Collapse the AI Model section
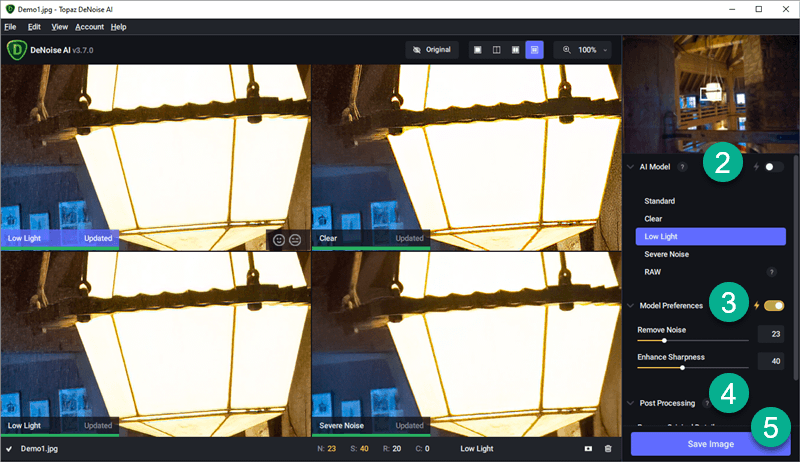The height and width of the screenshot is (462, 800). click(x=631, y=167)
